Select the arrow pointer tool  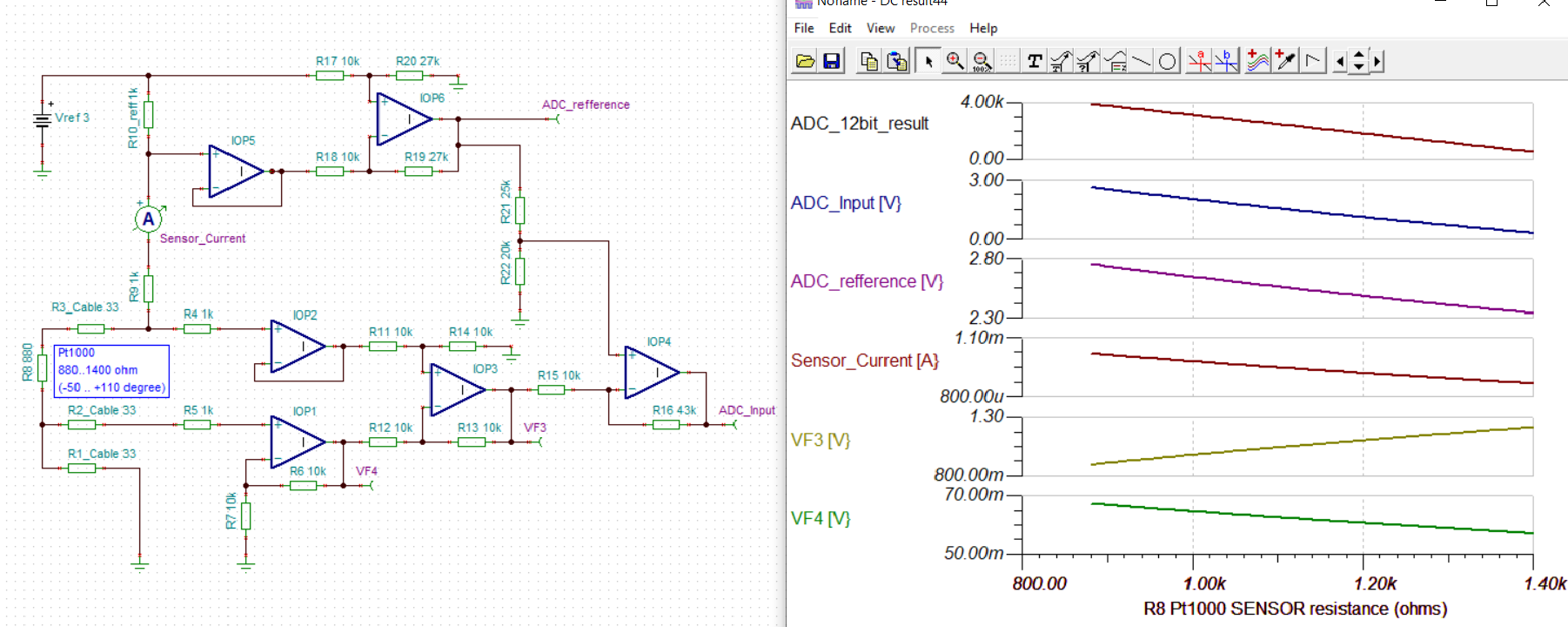pyautogui.click(x=928, y=61)
